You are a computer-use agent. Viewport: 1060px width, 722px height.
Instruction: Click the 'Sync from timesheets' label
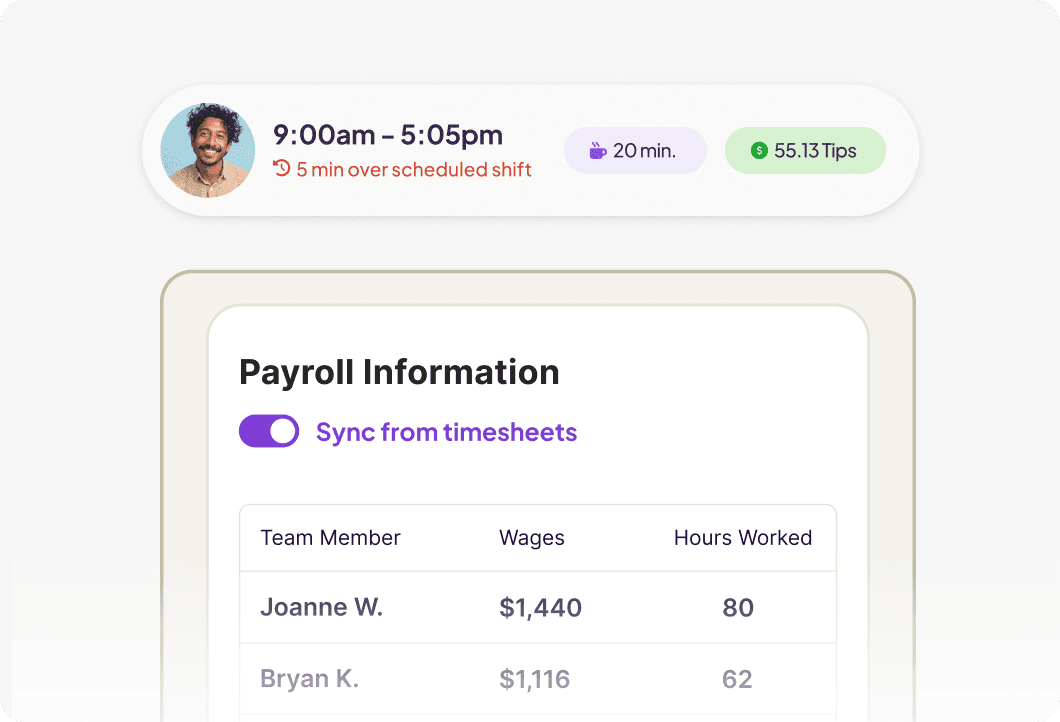click(446, 433)
